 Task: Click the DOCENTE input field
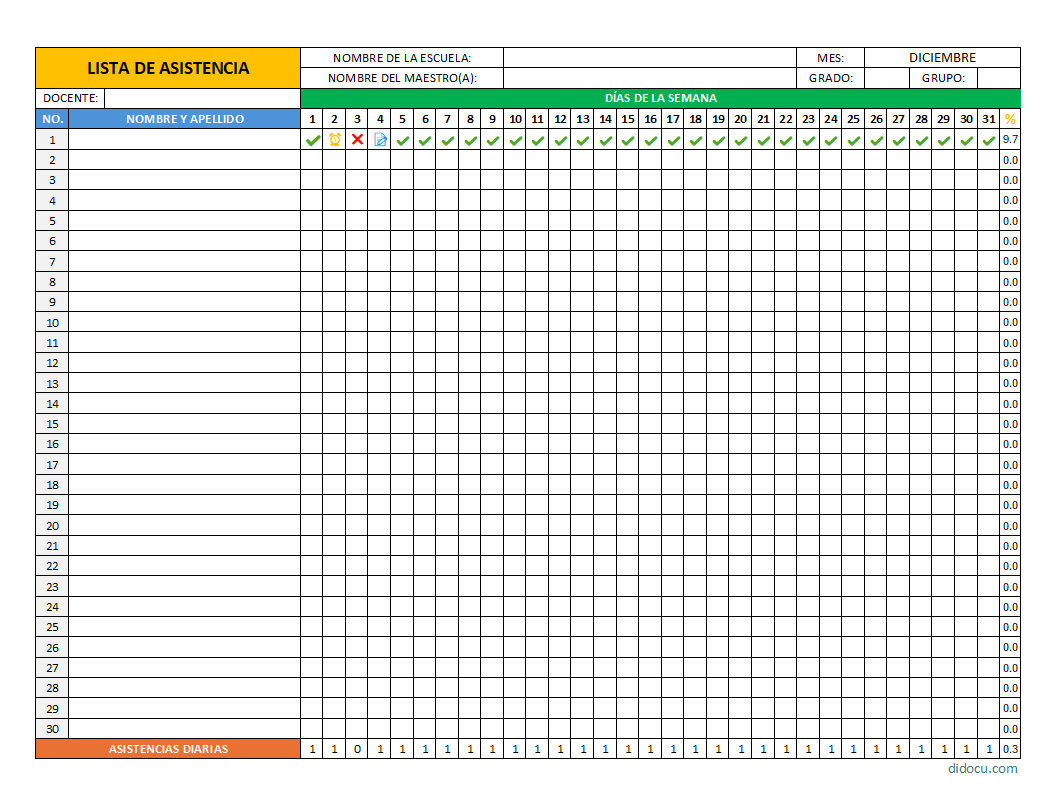point(200,99)
